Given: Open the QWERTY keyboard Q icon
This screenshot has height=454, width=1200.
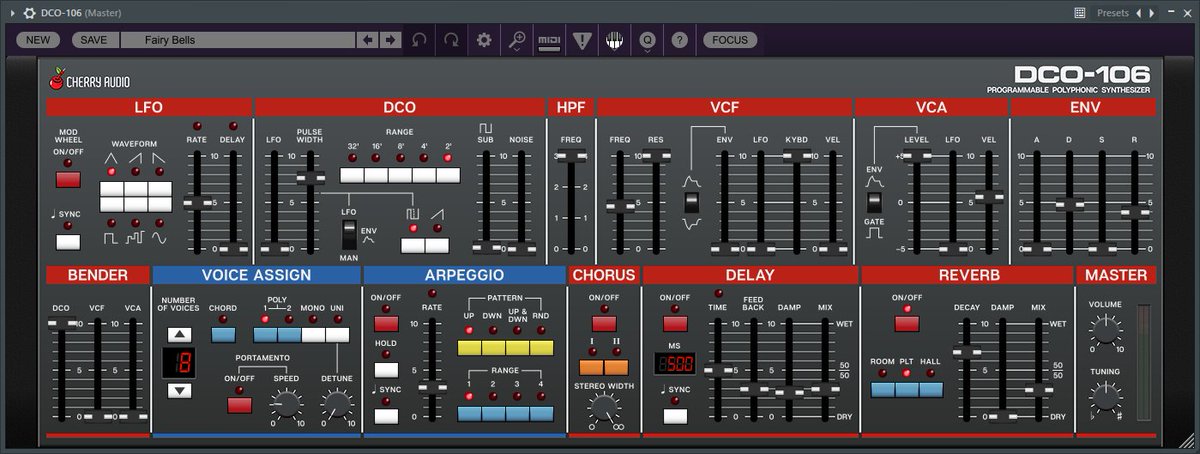Looking at the screenshot, I should click(x=647, y=40).
